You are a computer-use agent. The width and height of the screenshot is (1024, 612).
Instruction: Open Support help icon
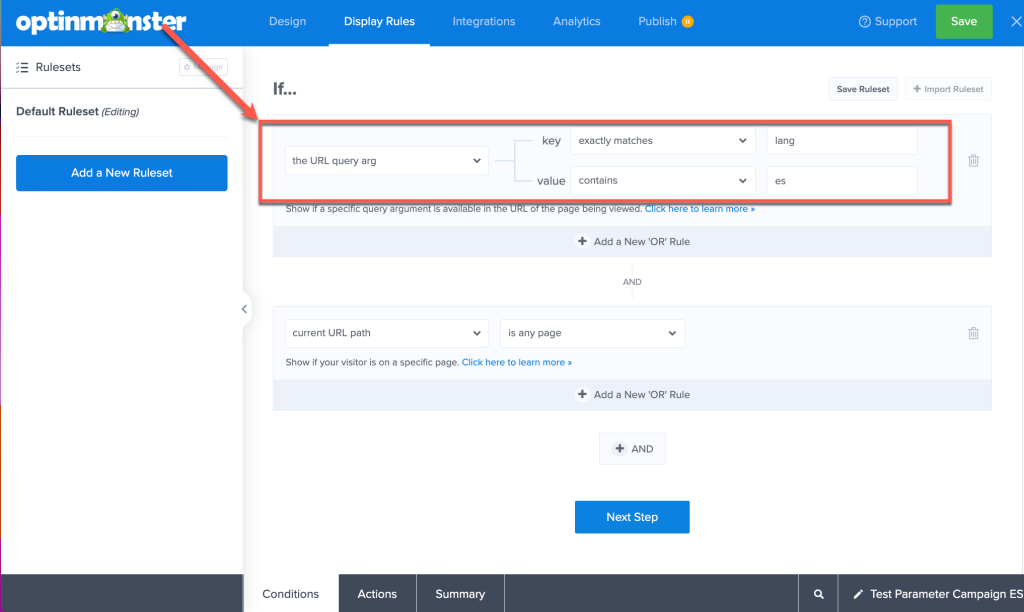pos(864,22)
